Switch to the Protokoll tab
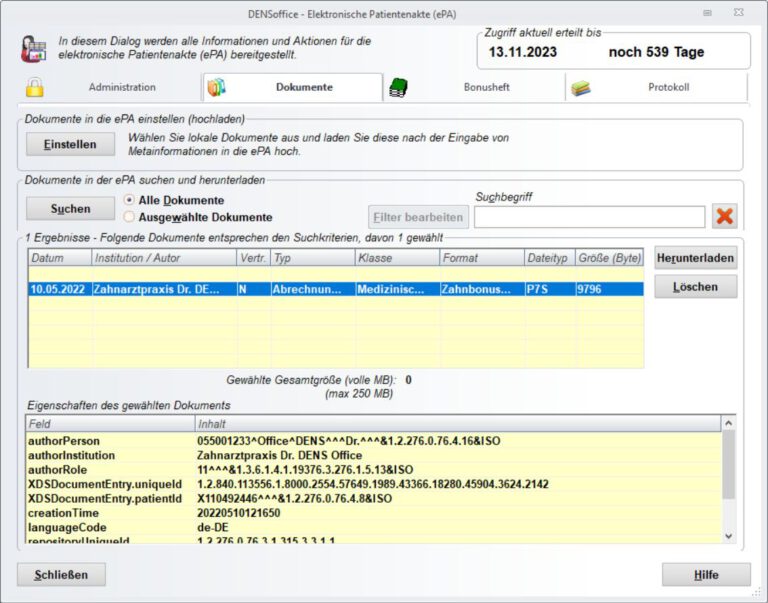The height and width of the screenshot is (603, 768). pyautogui.click(x=657, y=87)
